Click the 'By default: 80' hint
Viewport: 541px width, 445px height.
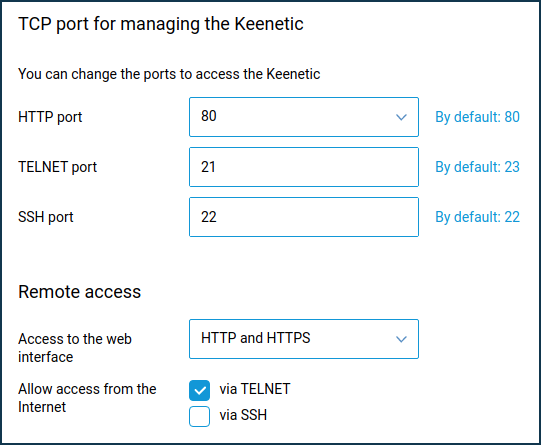[477, 117]
